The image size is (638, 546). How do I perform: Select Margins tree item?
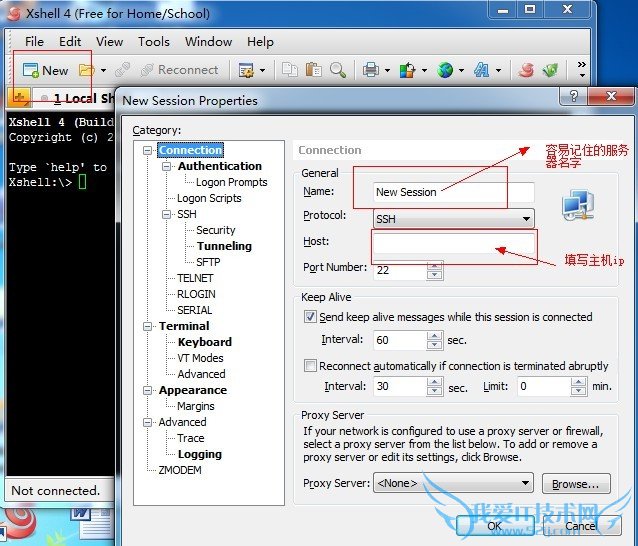tap(196, 406)
